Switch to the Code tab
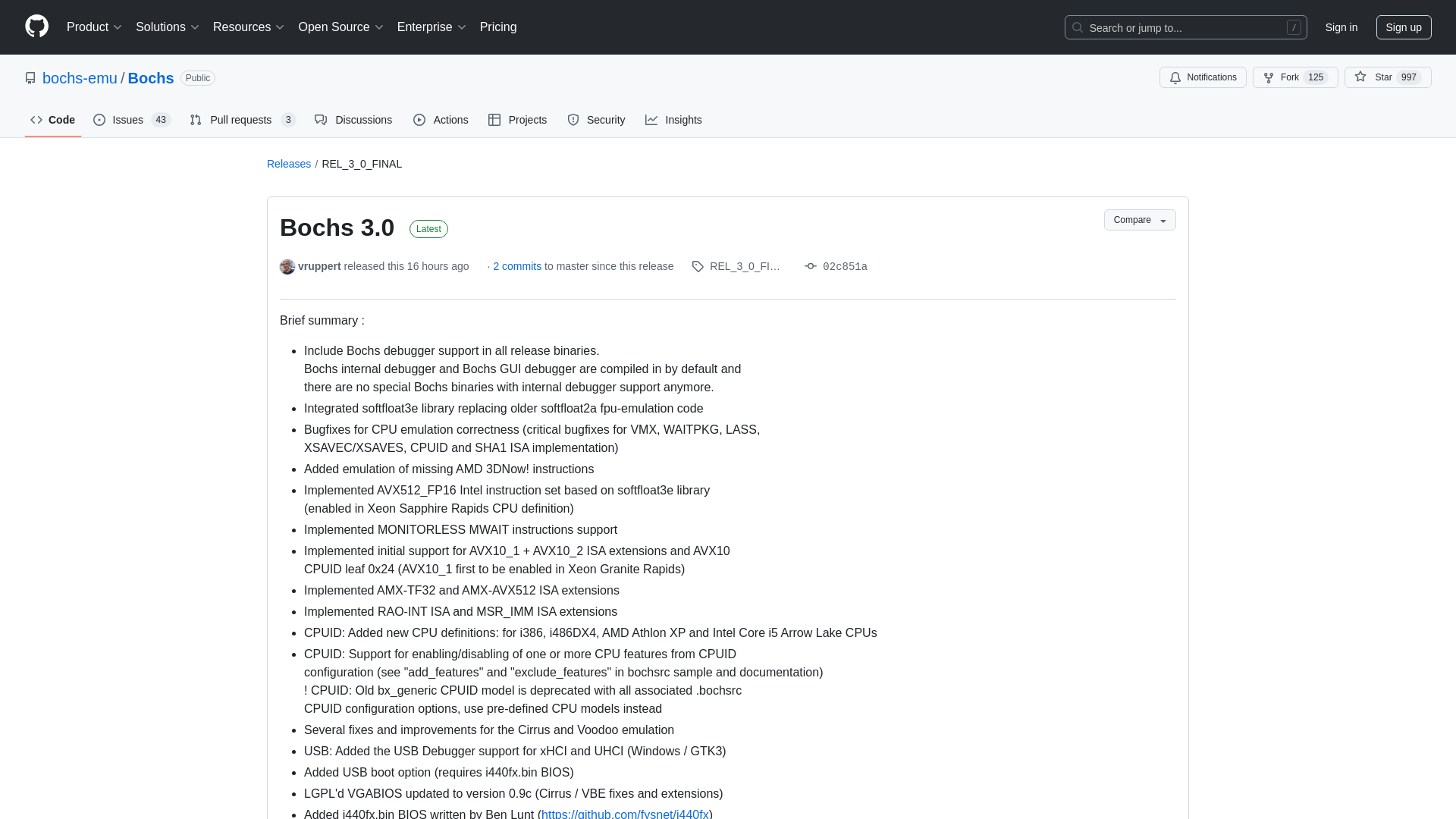Screen dimensions: 1456x819 pyautogui.click(x=53, y=120)
